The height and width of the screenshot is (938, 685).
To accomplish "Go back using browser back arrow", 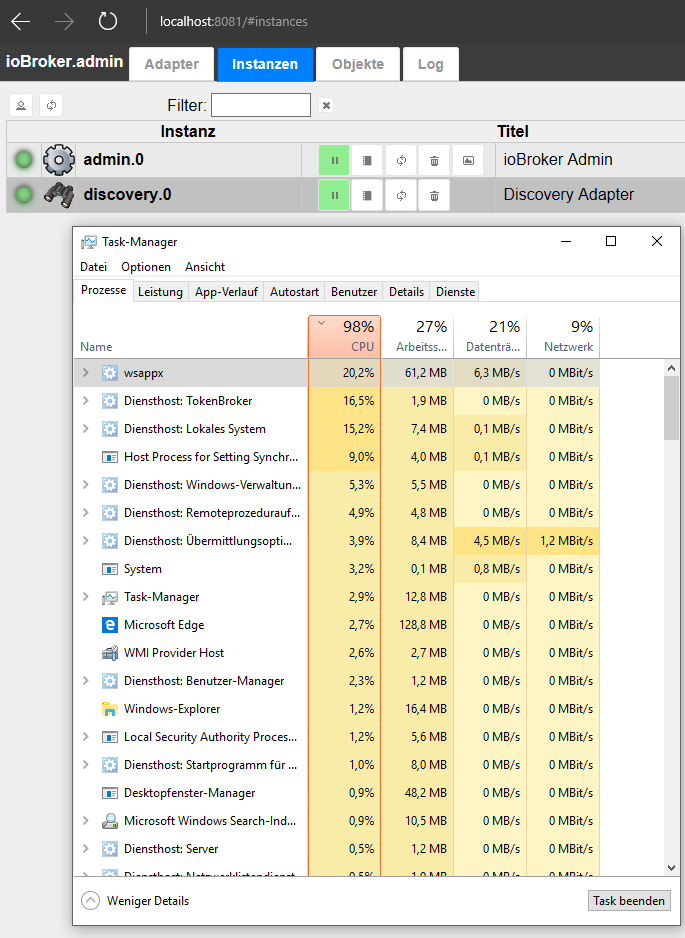I will pos(20,22).
